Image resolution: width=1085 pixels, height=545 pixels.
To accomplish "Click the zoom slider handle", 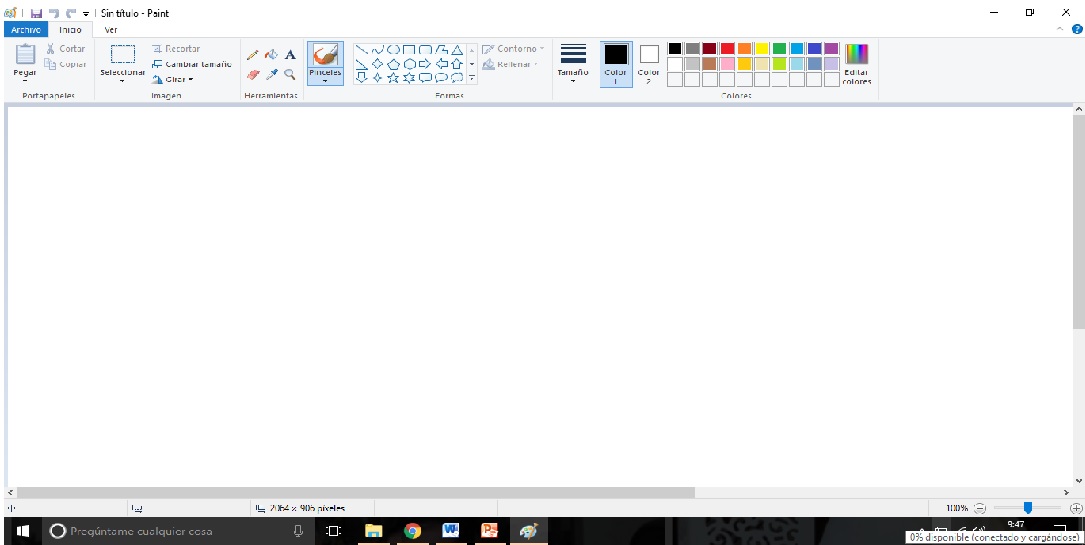I will (1028, 508).
